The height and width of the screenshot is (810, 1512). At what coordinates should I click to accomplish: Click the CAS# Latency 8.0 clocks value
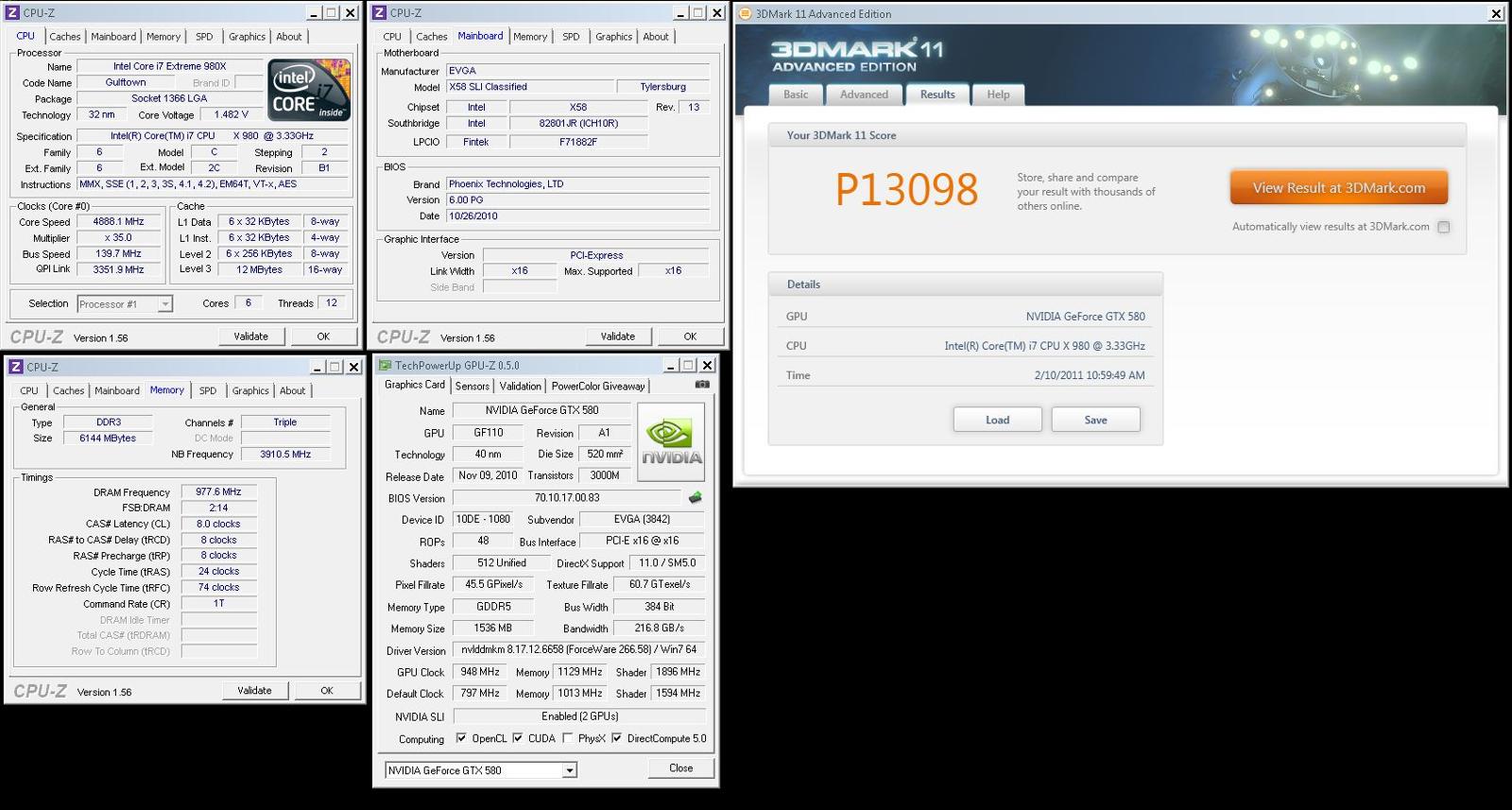(218, 525)
